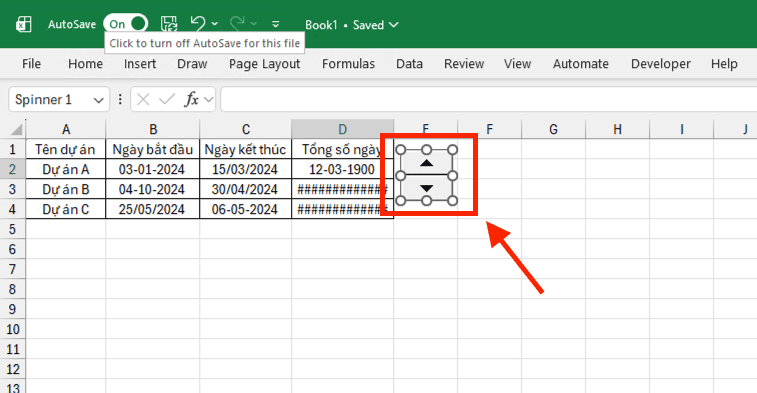This screenshot has width=757, height=393.
Task: Select column I header
Action: (x=682, y=129)
